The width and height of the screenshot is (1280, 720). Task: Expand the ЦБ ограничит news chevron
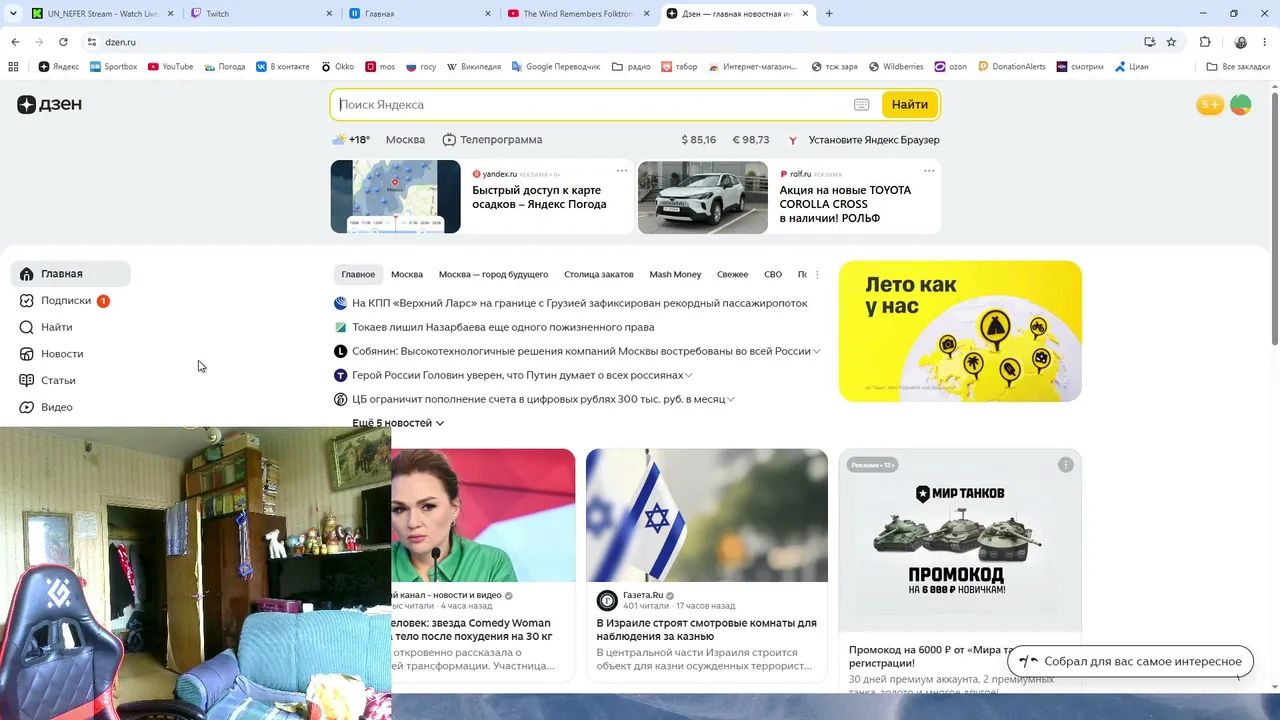731,400
